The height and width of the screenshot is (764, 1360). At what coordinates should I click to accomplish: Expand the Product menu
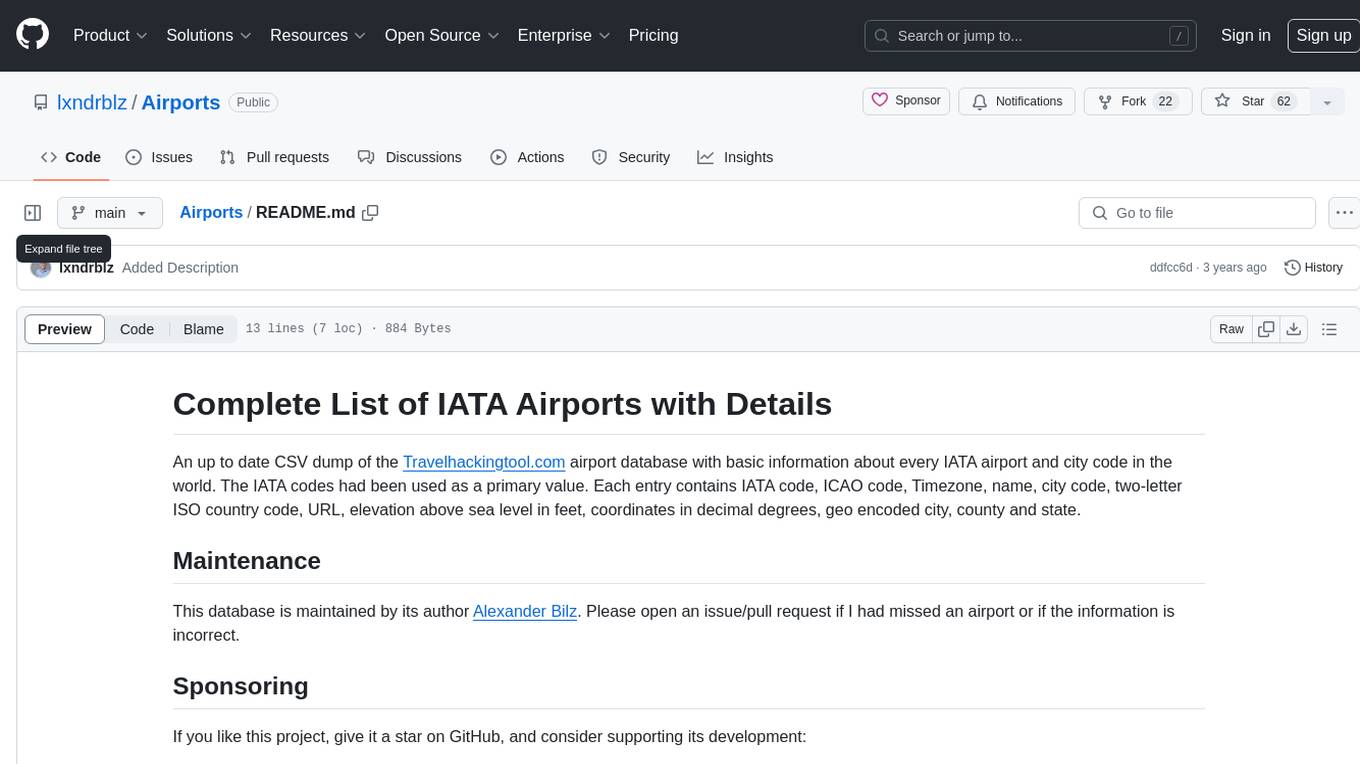(110, 35)
